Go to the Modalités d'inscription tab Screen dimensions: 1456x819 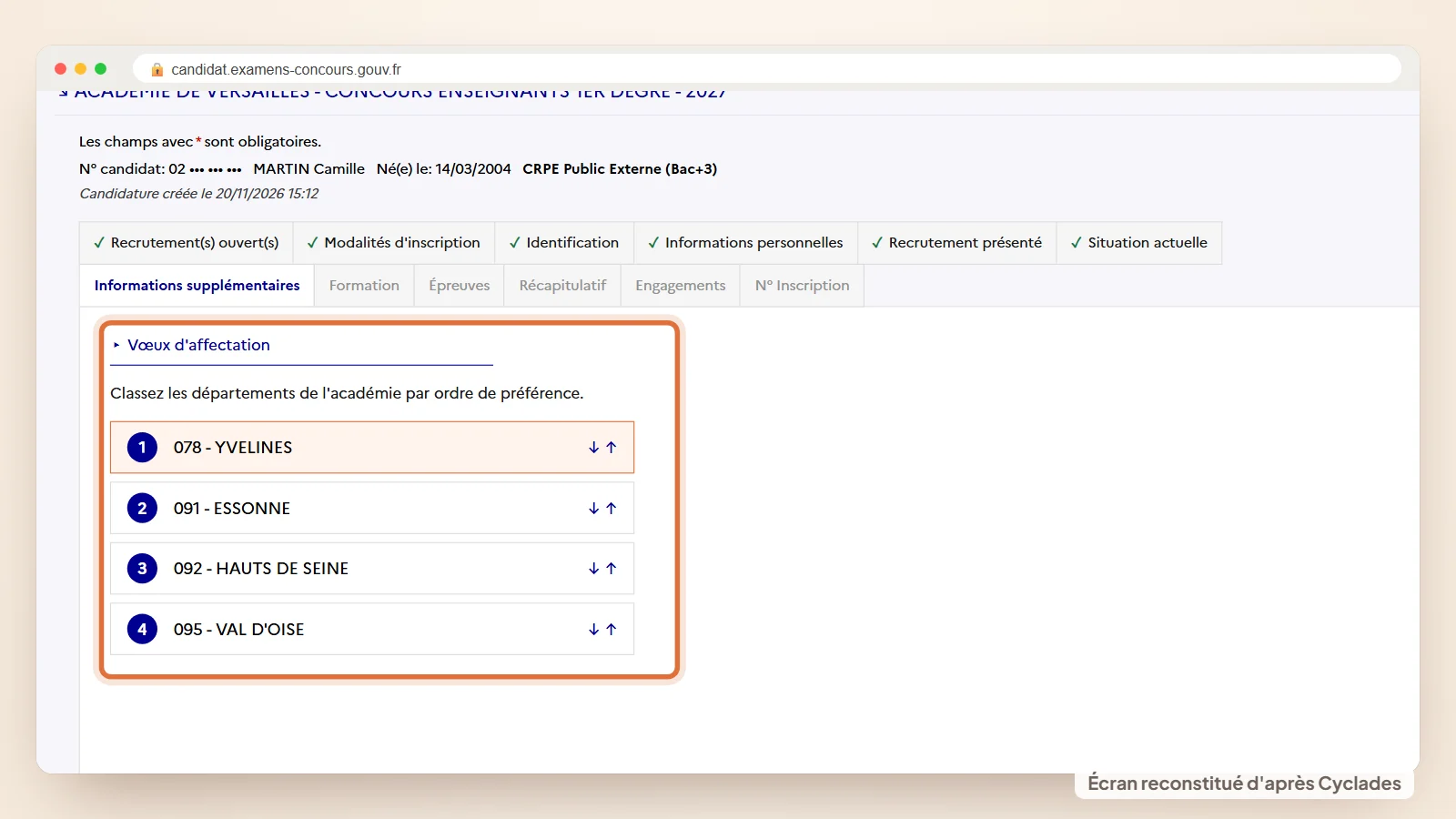[x=394, y=243]
